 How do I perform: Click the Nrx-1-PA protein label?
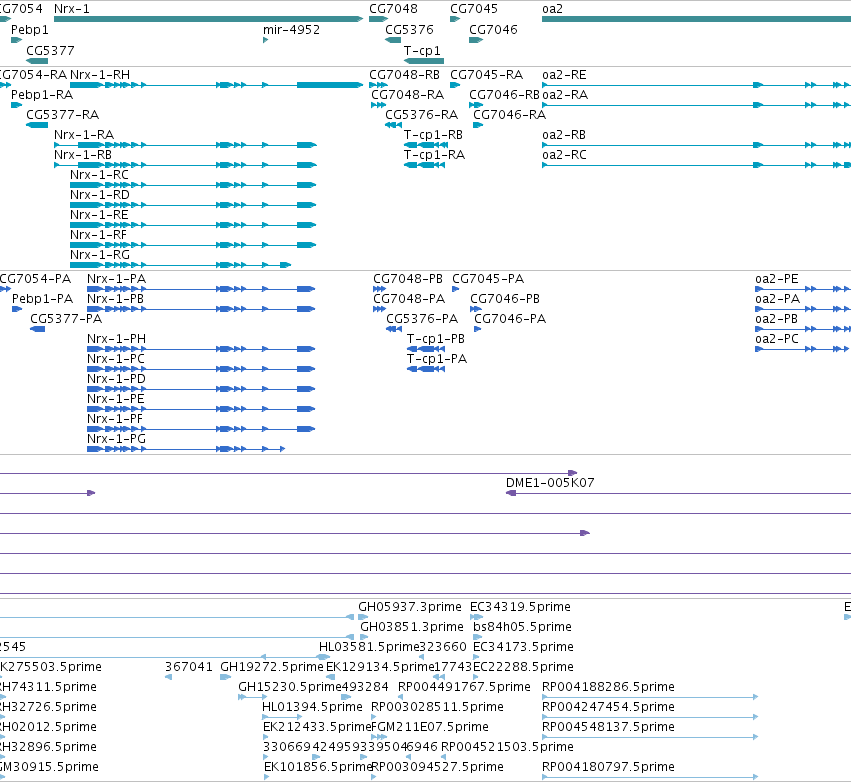tap(116, 279)
